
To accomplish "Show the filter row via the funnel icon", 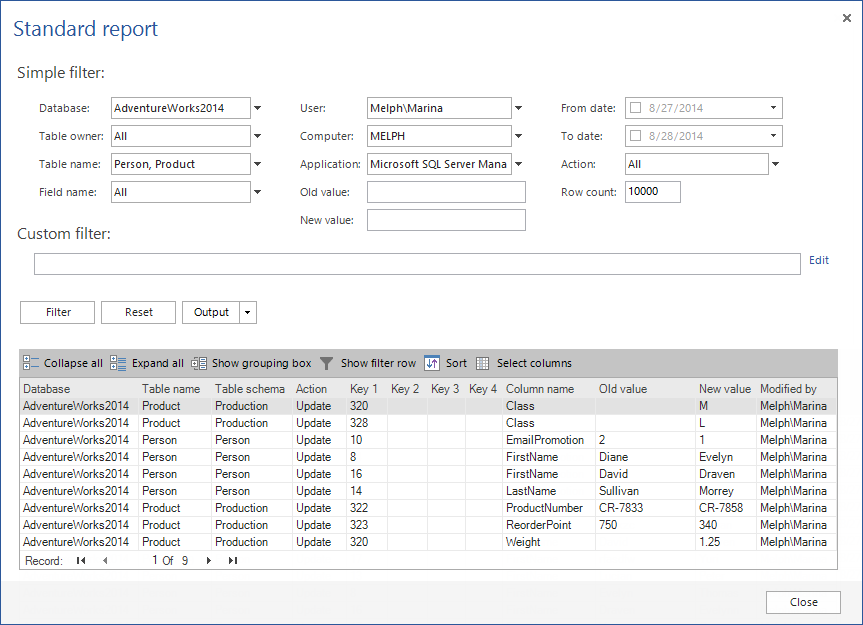I will [326, 363].
